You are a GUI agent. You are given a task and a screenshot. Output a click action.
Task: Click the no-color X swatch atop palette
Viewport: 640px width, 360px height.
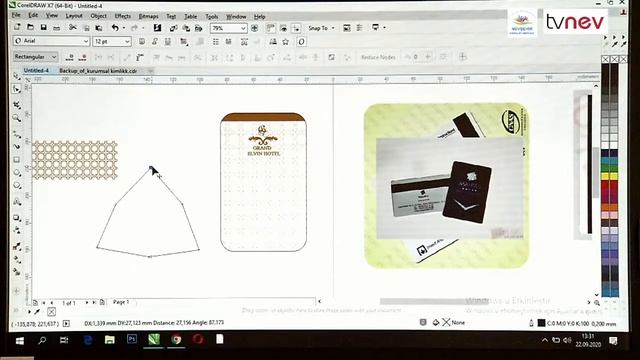pos(605,60)
